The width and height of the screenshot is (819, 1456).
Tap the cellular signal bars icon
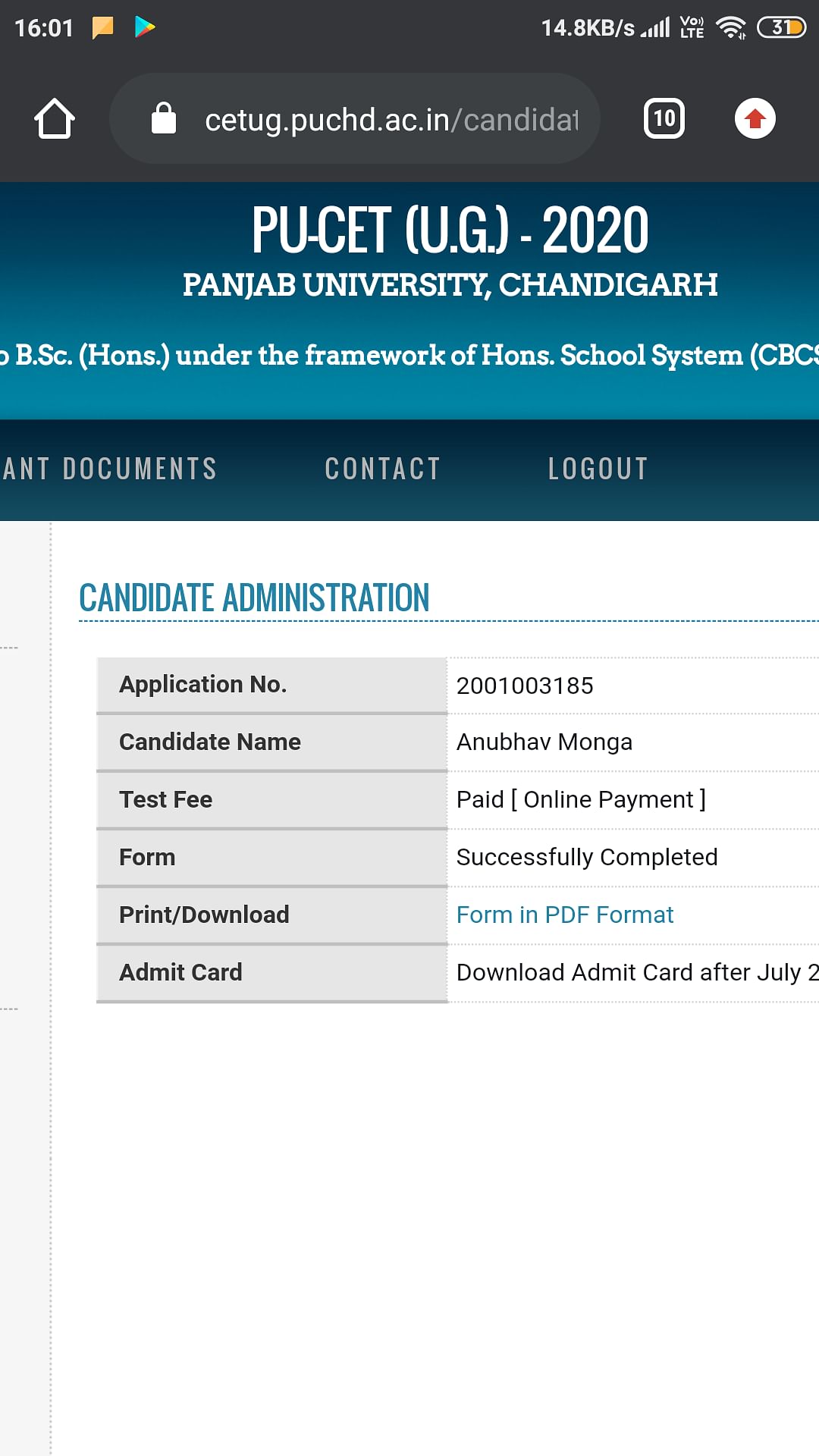click(x=655, y=28)
